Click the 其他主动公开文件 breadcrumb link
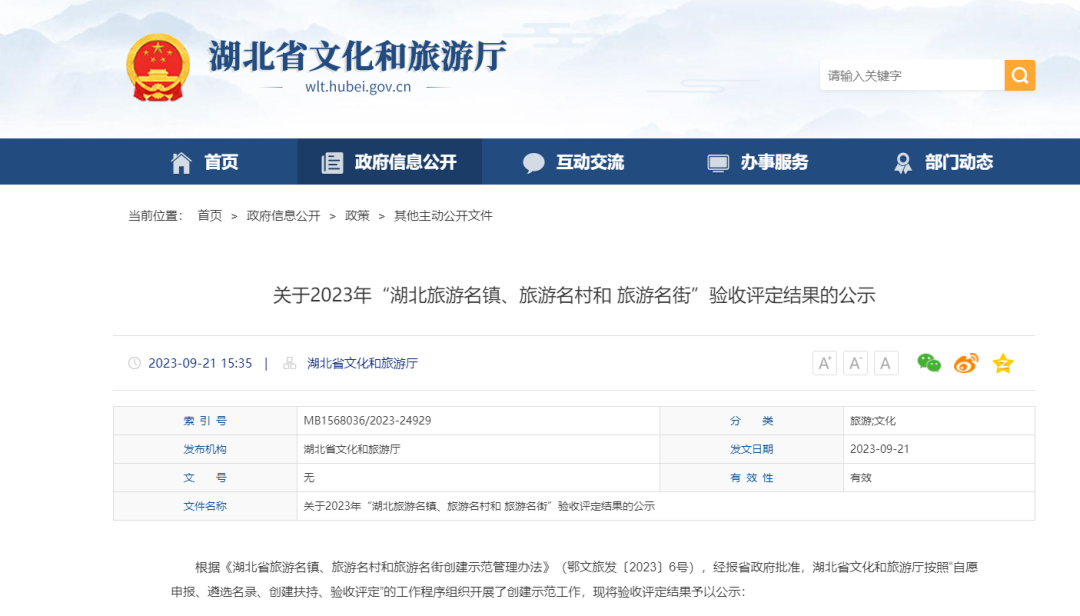1080x616 pixels. point(443,216)
